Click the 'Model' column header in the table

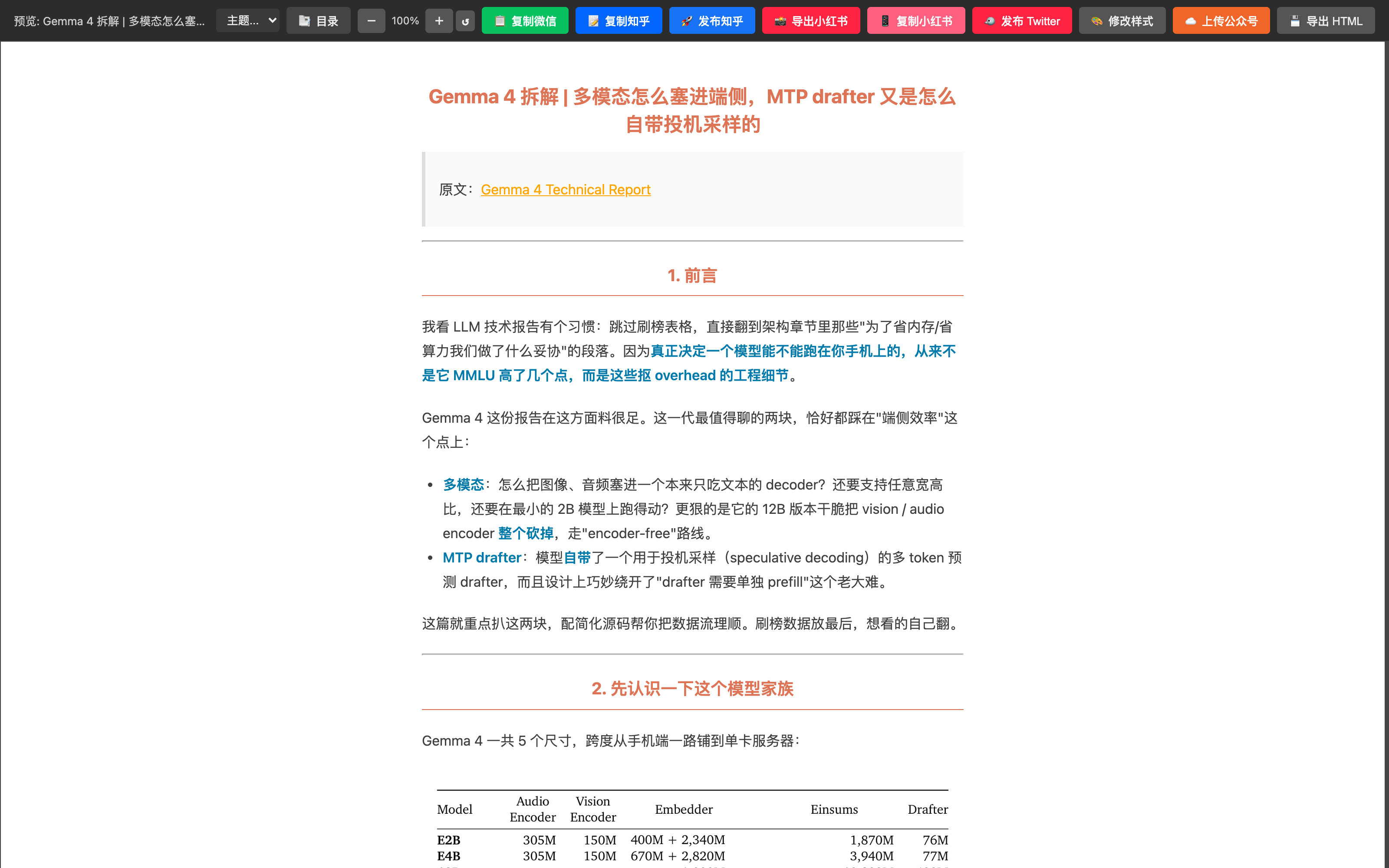[454, 809]
